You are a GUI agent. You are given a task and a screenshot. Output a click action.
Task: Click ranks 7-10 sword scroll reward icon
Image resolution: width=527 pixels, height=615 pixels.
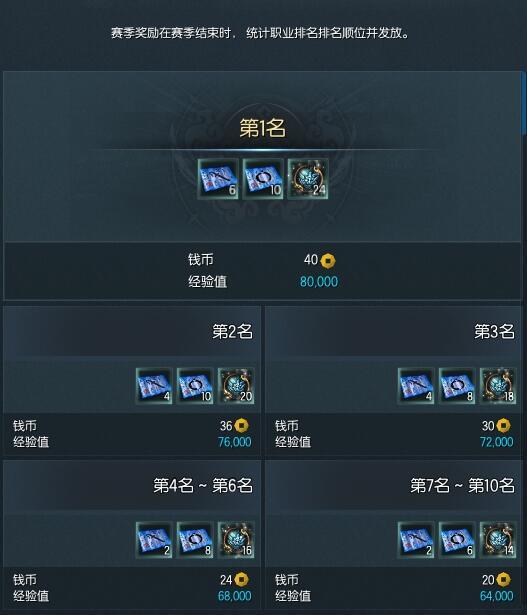point(416,540)
